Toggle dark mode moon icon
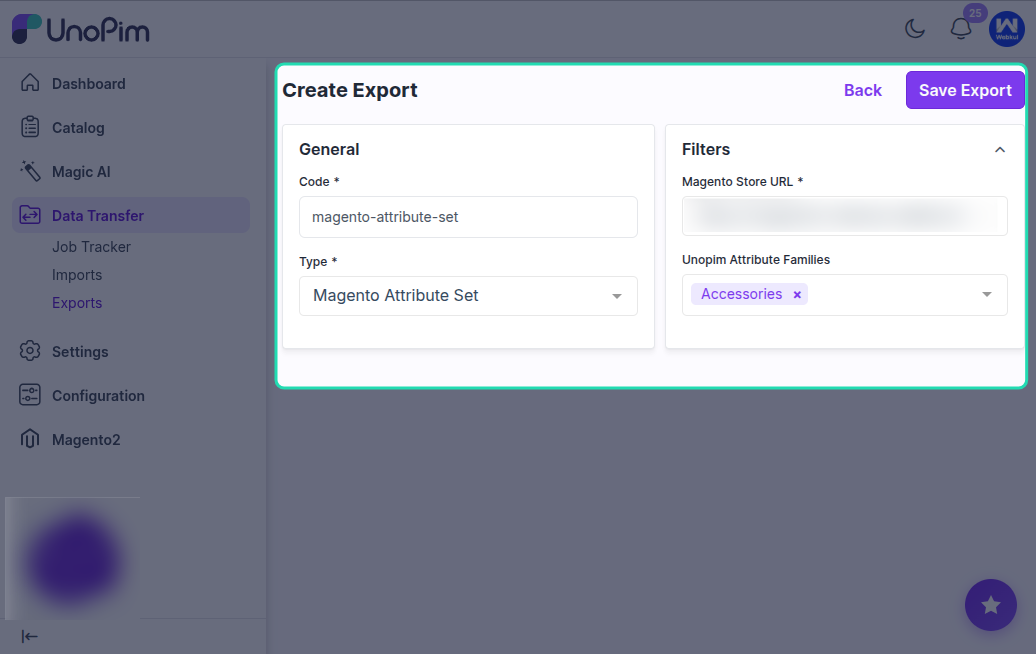 (x=915, y=28)
